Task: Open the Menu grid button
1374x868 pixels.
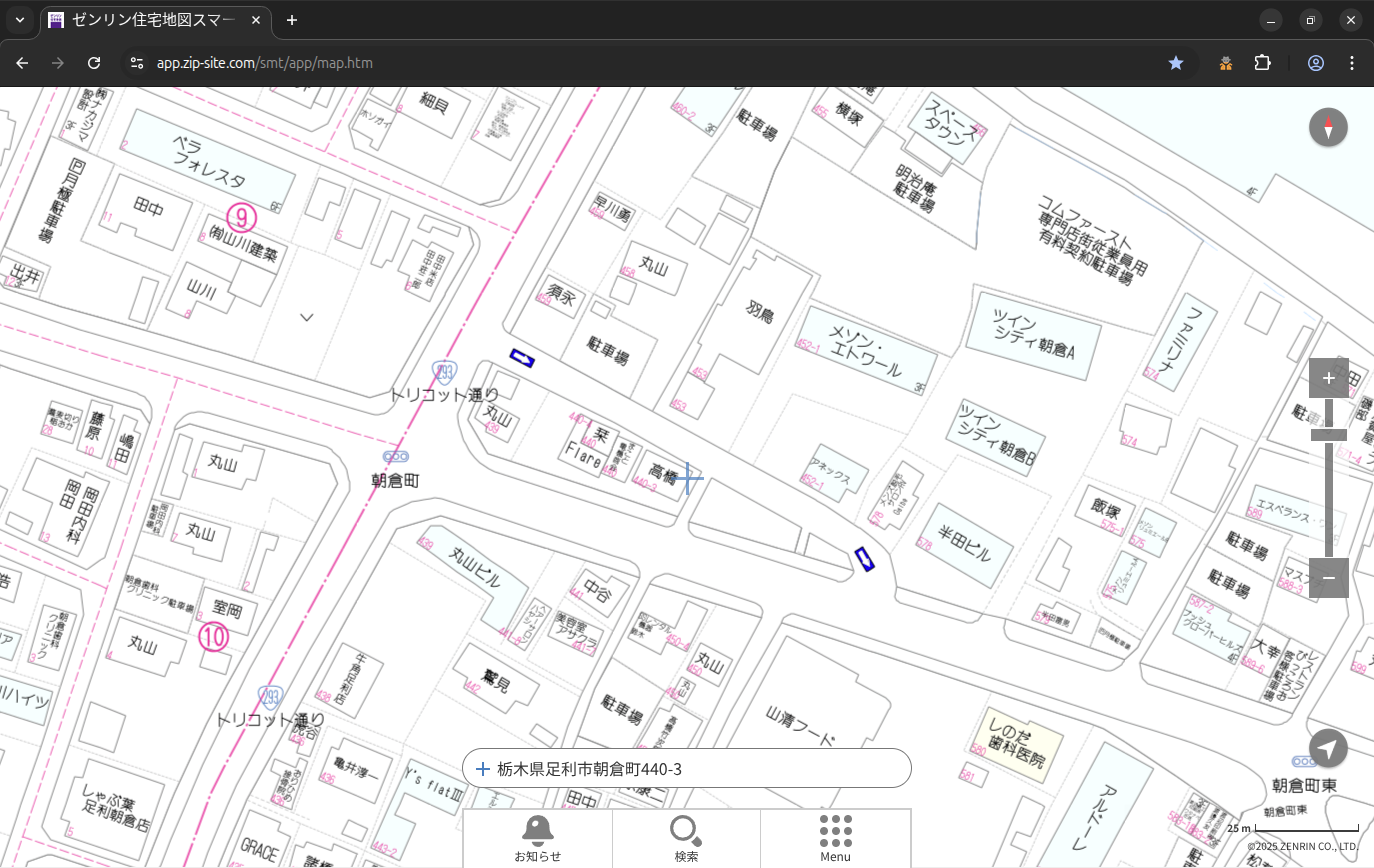Action: (x=835, y=838)
